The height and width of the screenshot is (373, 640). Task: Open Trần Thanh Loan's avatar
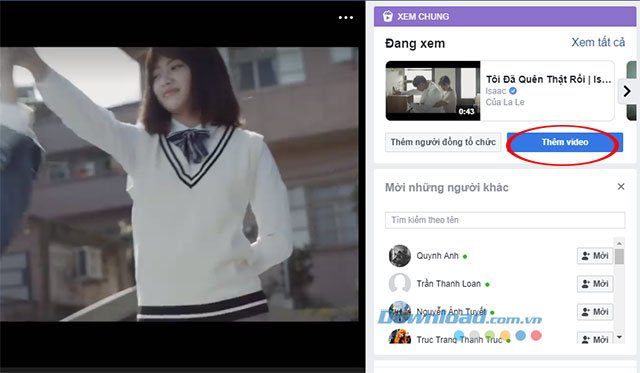(x=400, y=284)
